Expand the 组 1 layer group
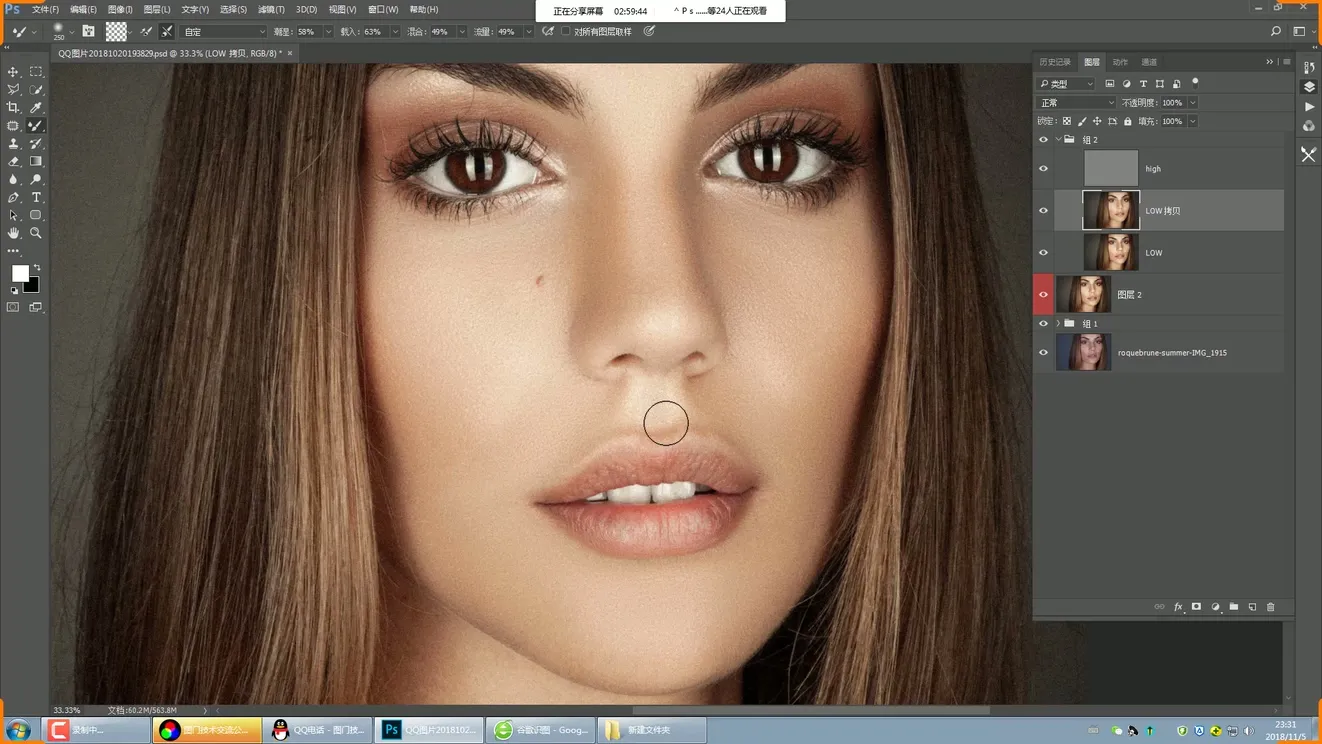This screenshot has height=744, width=1322. coord(1058,324)
